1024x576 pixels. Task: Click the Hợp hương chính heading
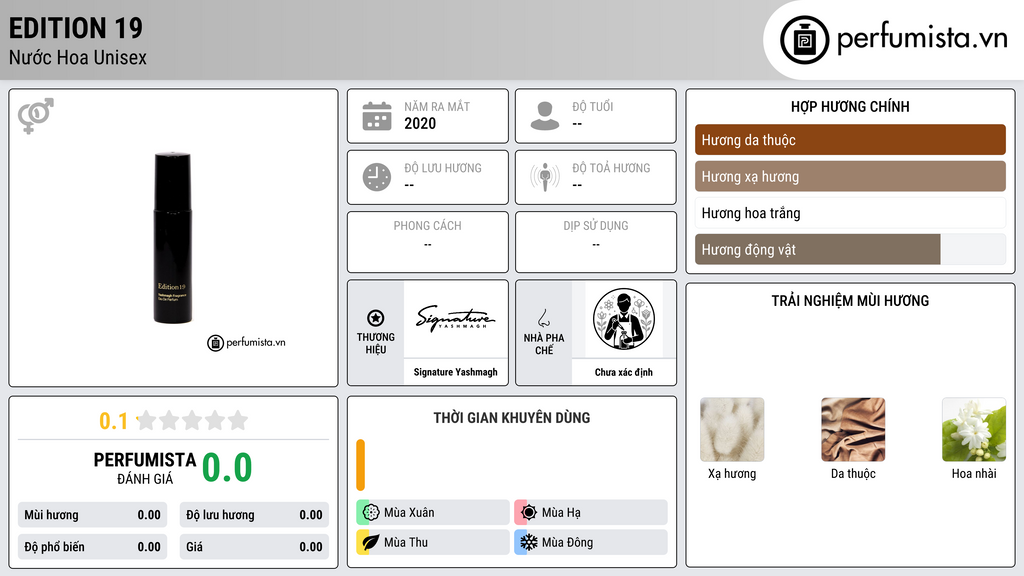[850, 106]
